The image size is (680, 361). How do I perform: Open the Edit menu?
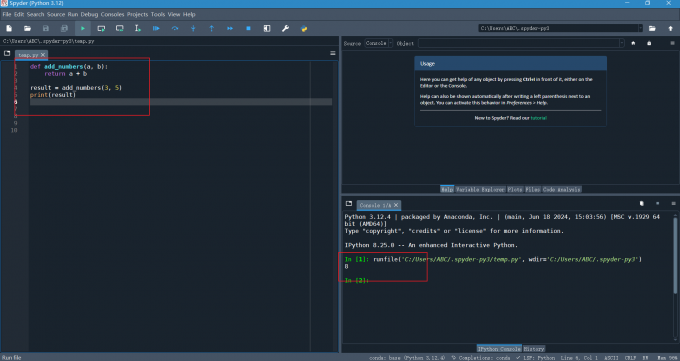tap(19, 14)
